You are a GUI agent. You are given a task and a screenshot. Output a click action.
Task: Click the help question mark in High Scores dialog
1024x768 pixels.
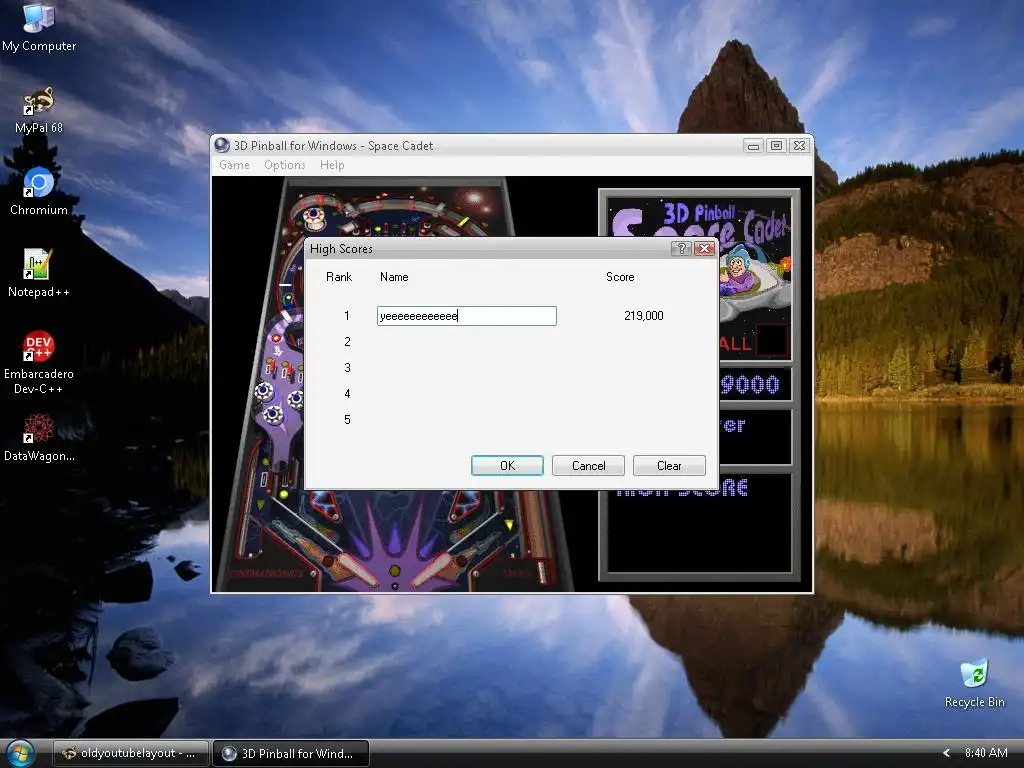pos(681,248)
